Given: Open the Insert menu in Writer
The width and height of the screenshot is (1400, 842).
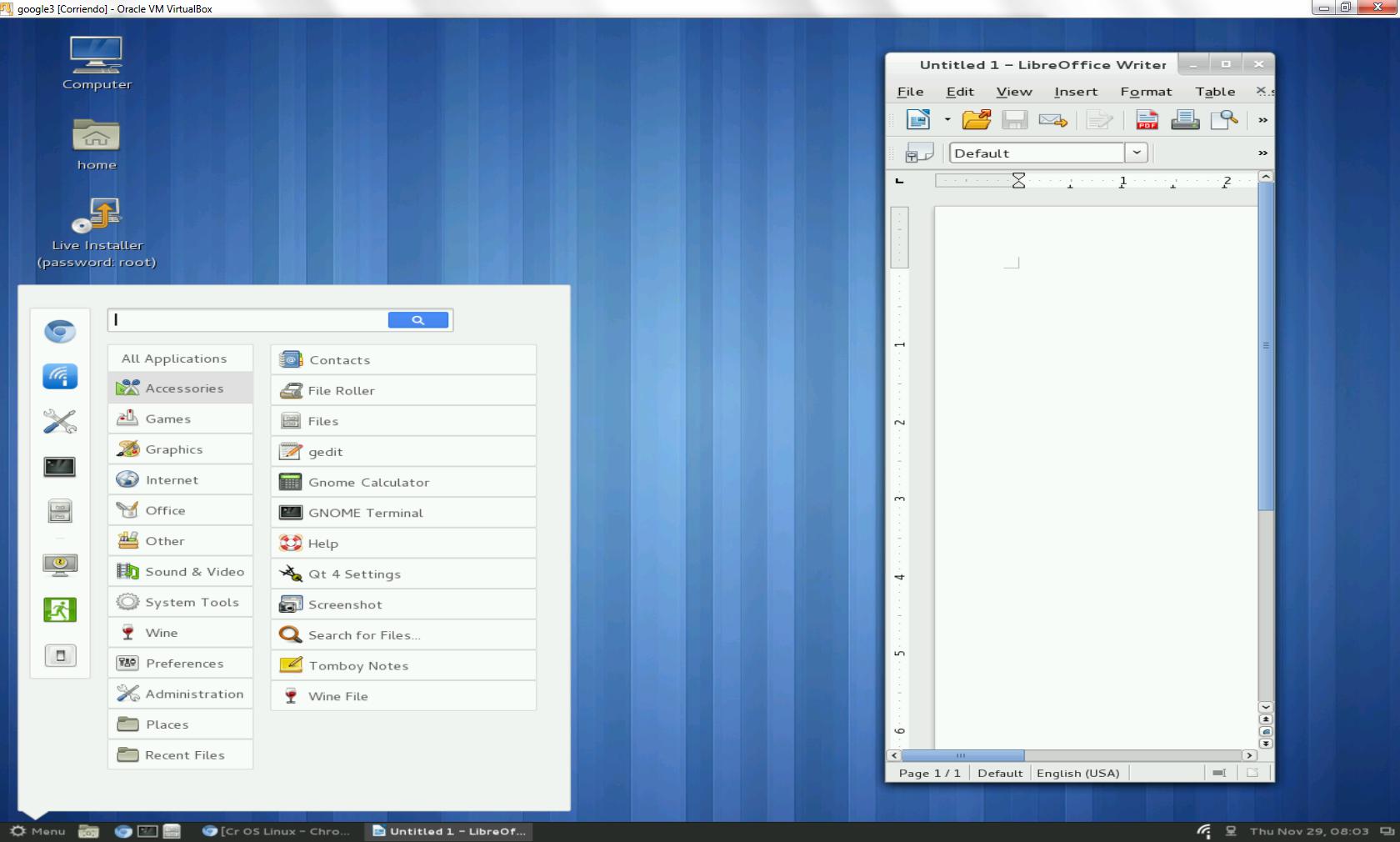Looking at the screenshot, I should (1075, 92).
